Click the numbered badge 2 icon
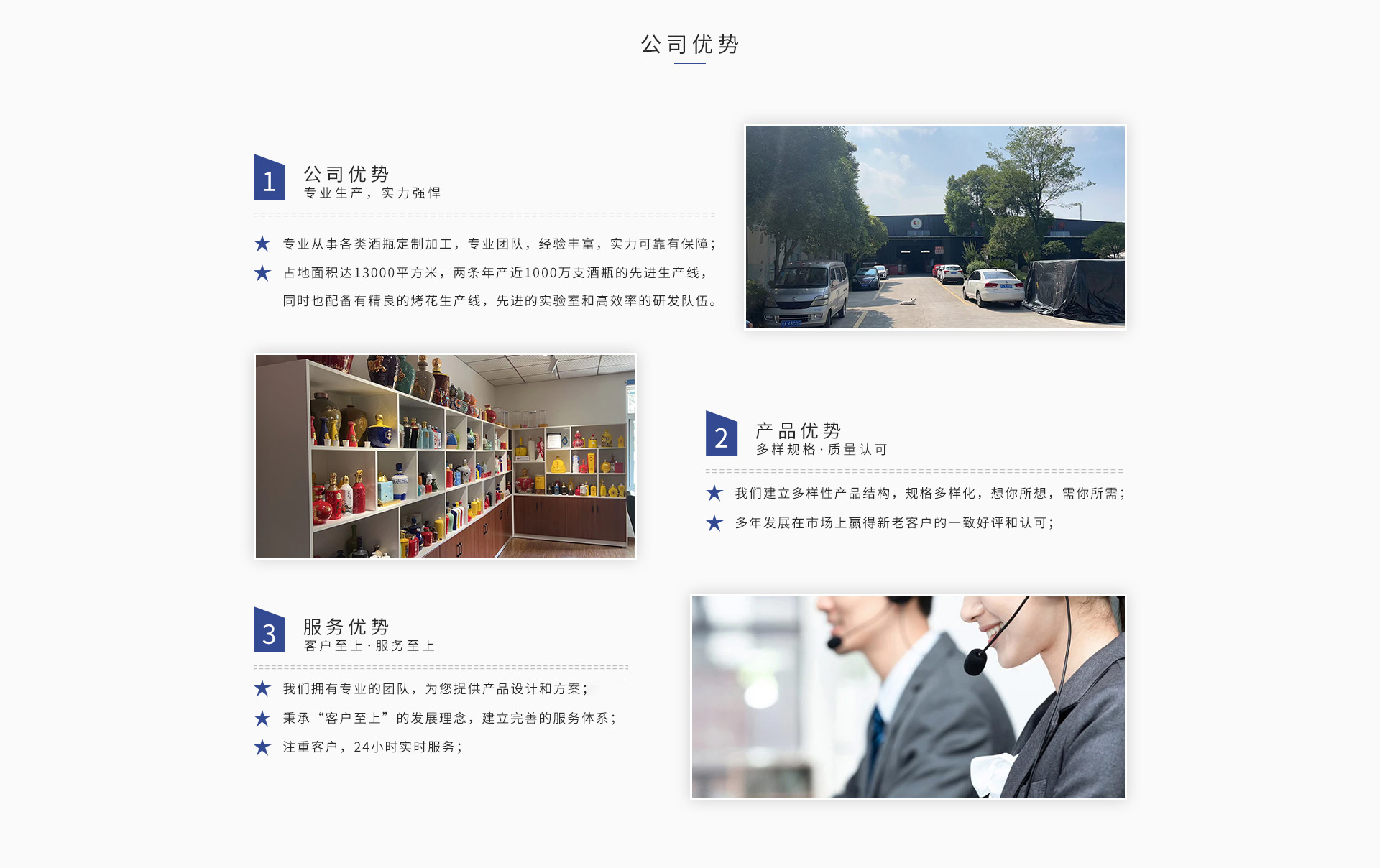1380x868 pixels. point(722,433)
